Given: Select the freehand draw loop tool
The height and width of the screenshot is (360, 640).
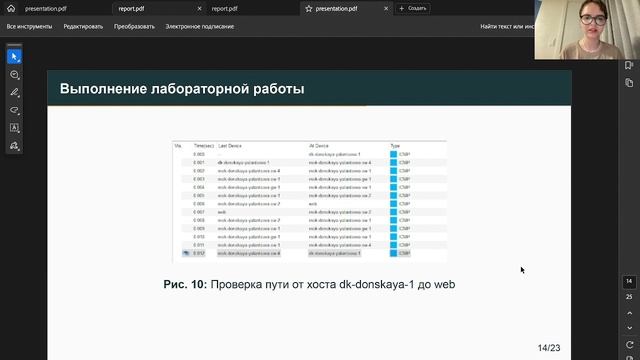Looking at the screenshot, I should (x=14, y=110).
